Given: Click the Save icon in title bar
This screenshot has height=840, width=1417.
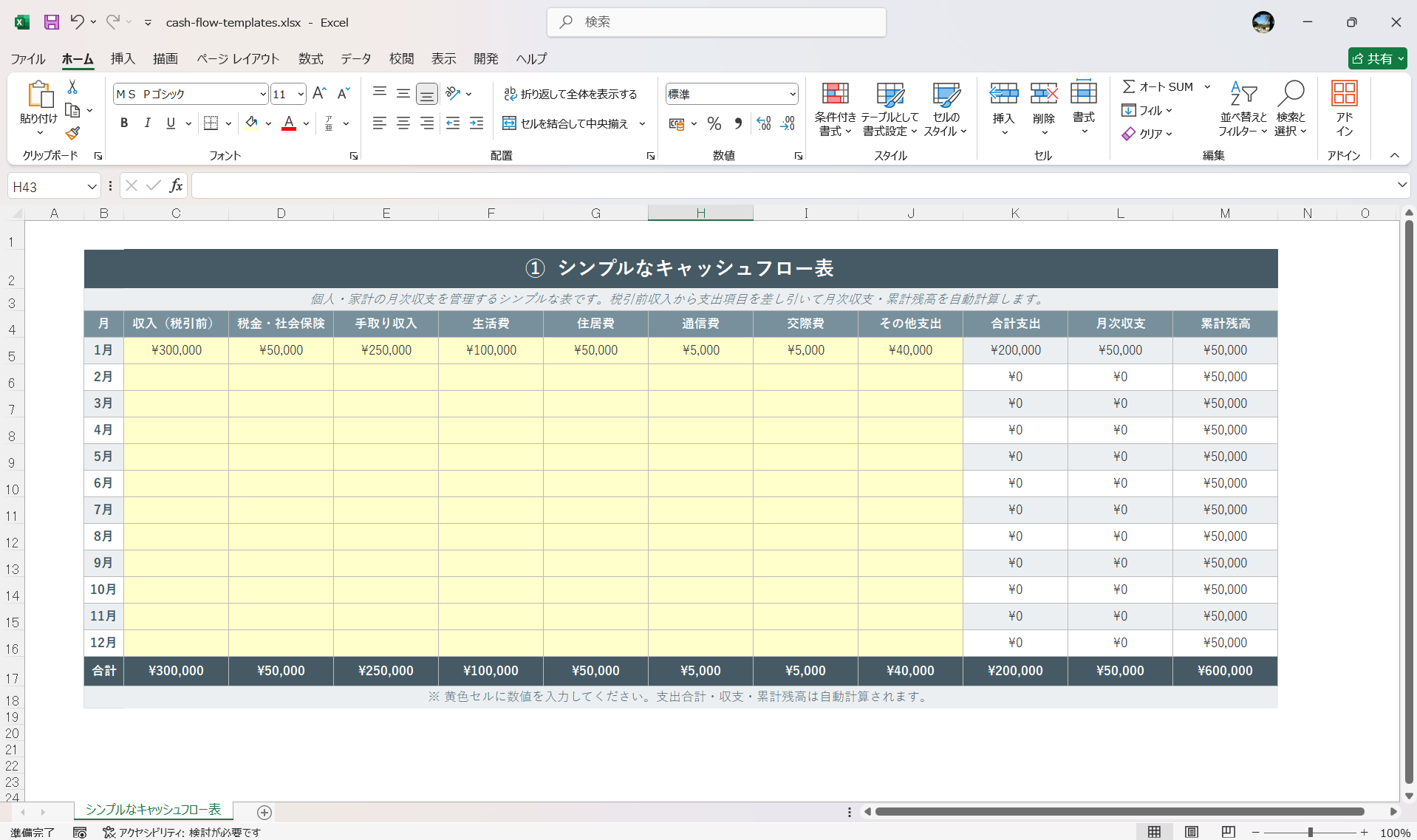Looking at the screenshot, I should (x=51, y=22).
